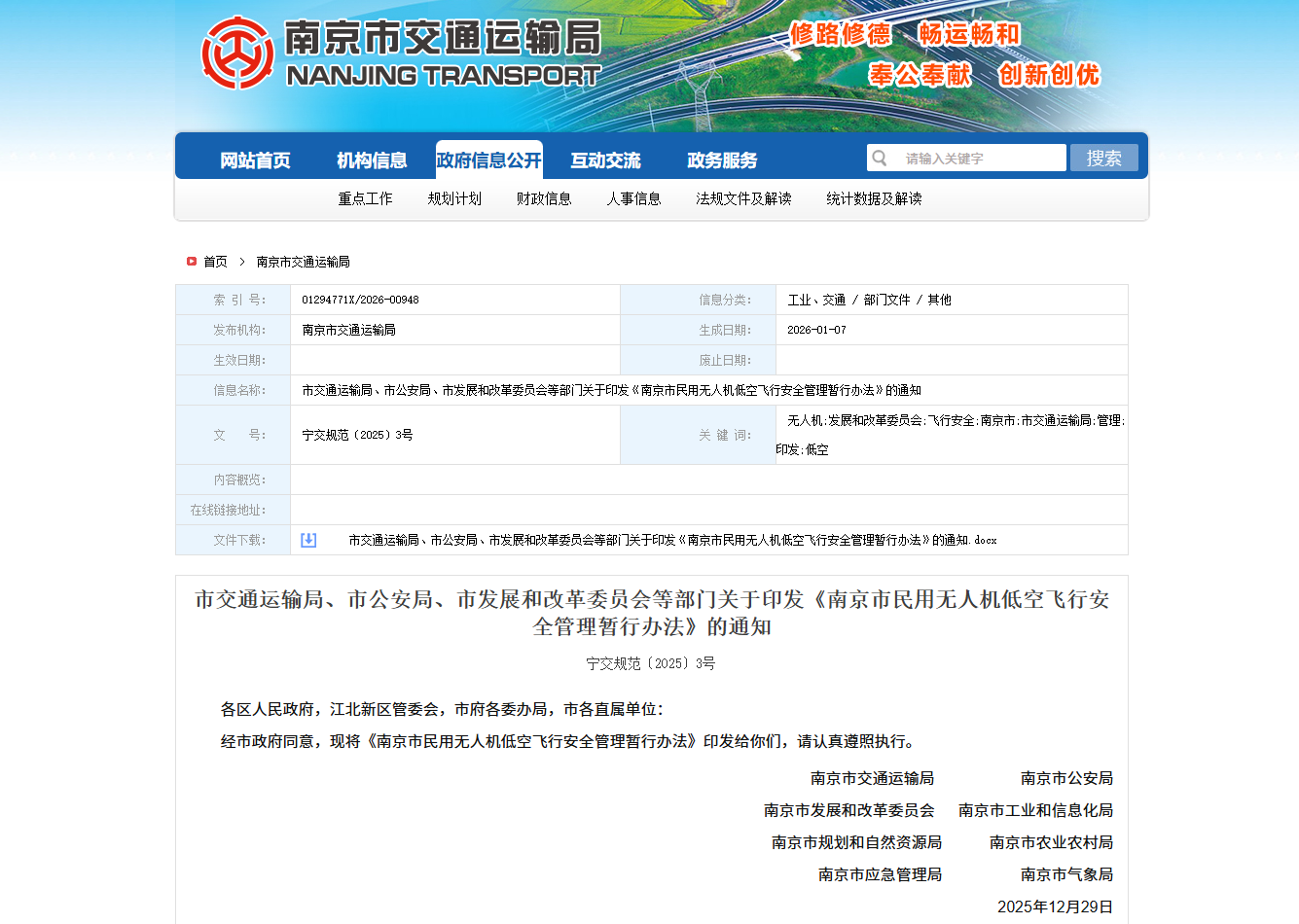Open 人事信息 submenu item

633,198
